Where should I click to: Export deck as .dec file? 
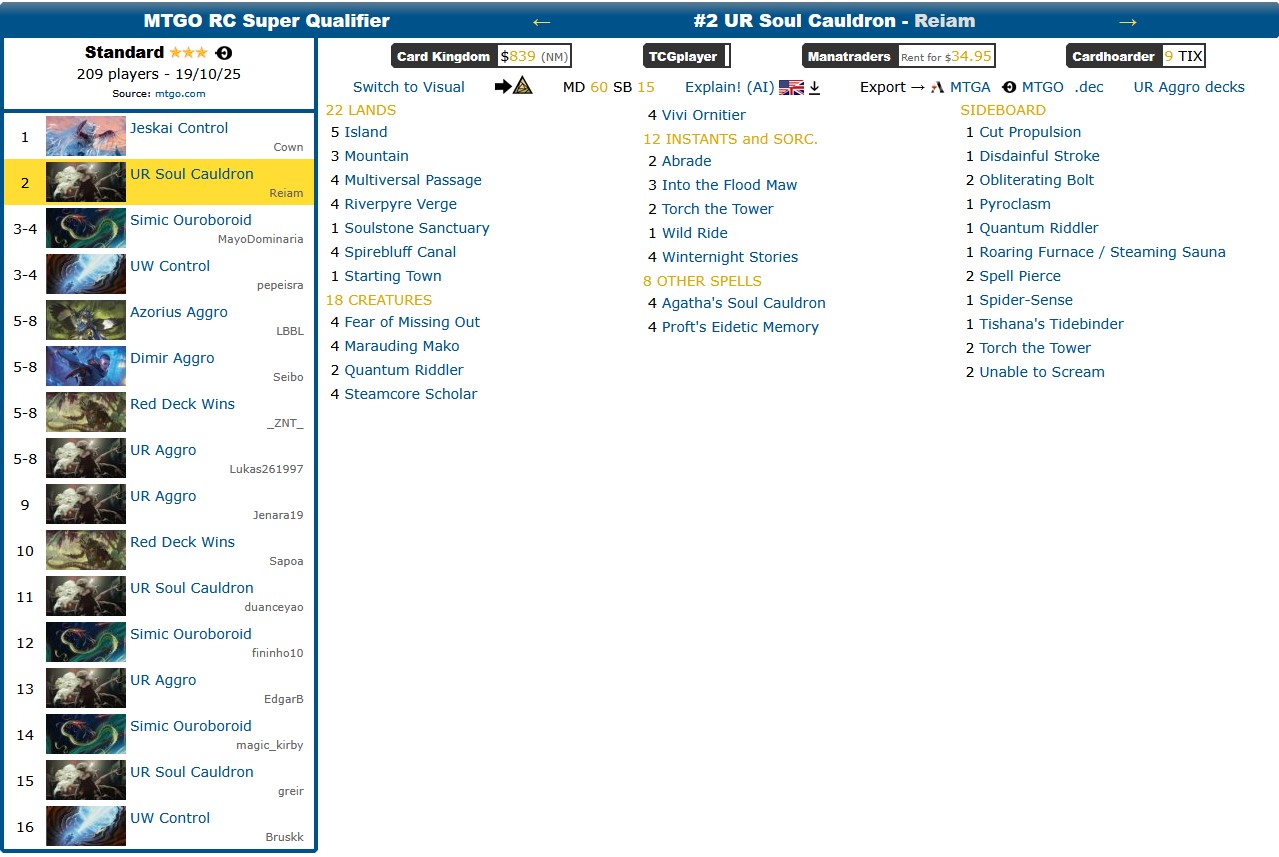(1089, 87)
